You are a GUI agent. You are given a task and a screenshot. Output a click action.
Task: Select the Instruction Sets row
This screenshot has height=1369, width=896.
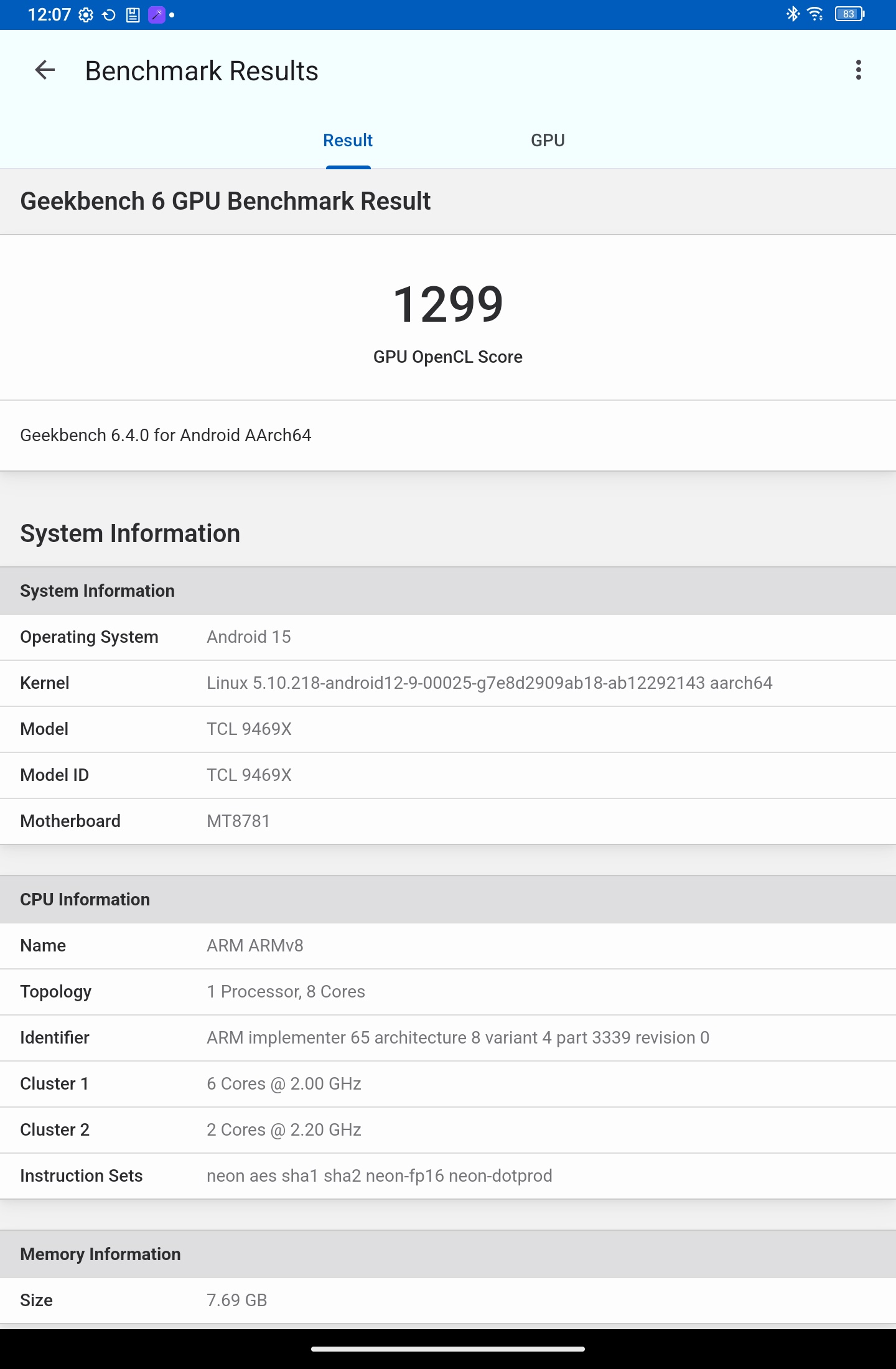(x=448, y=1176)
